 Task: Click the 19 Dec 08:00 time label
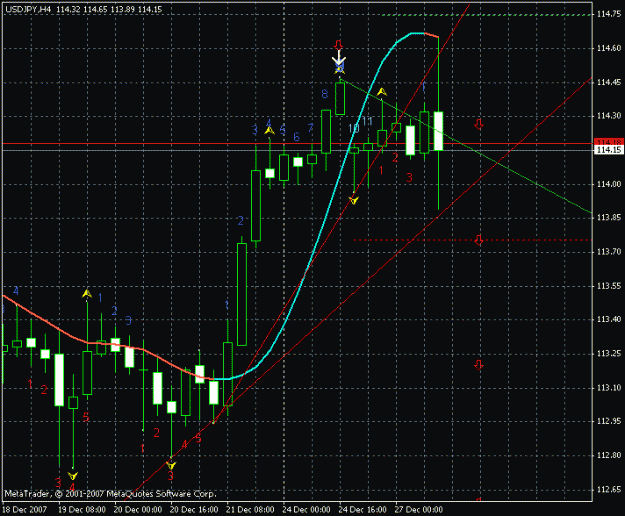click(82, 510)
